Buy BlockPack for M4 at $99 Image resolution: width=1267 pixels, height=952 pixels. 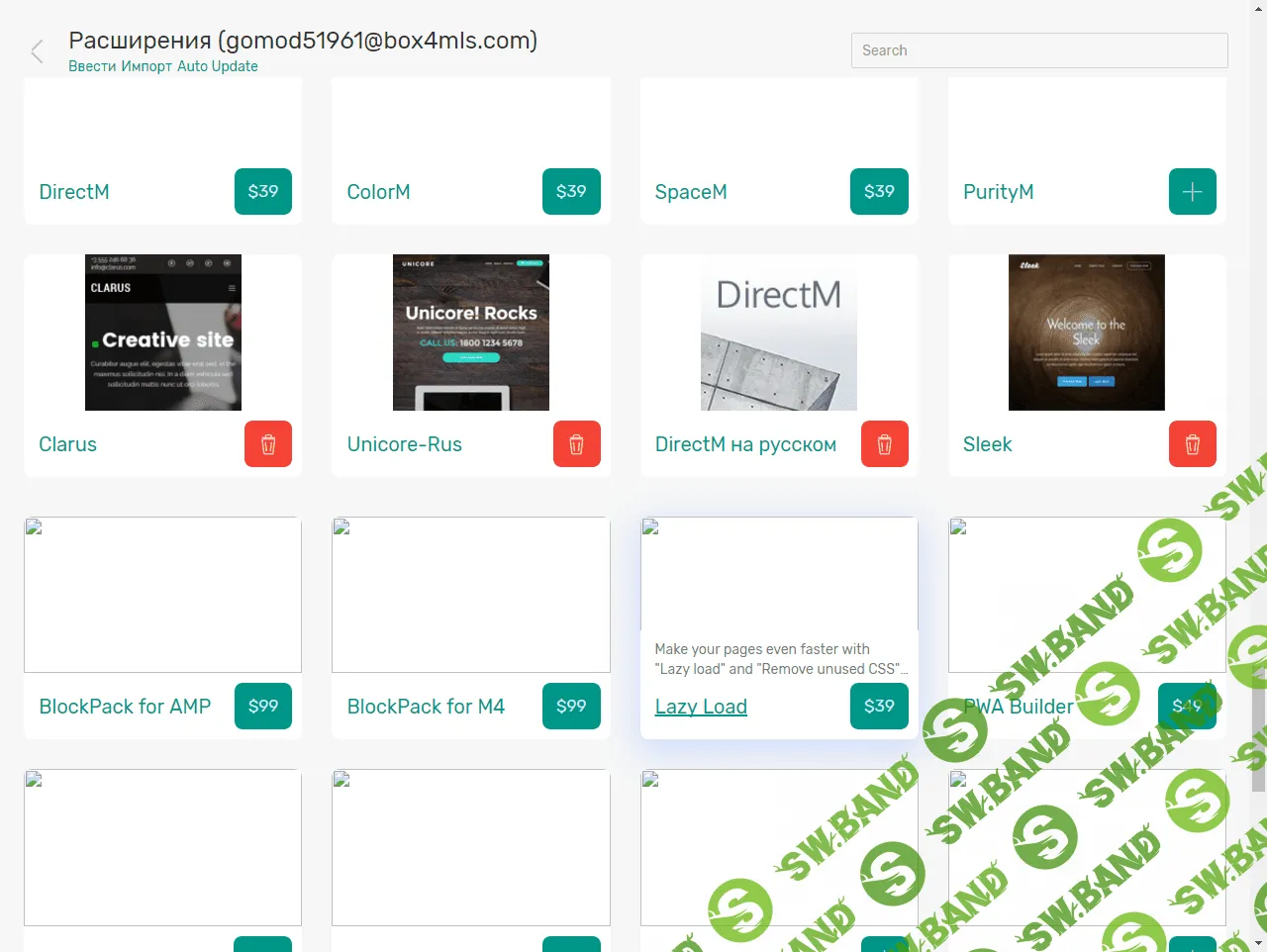click(570, 707)
